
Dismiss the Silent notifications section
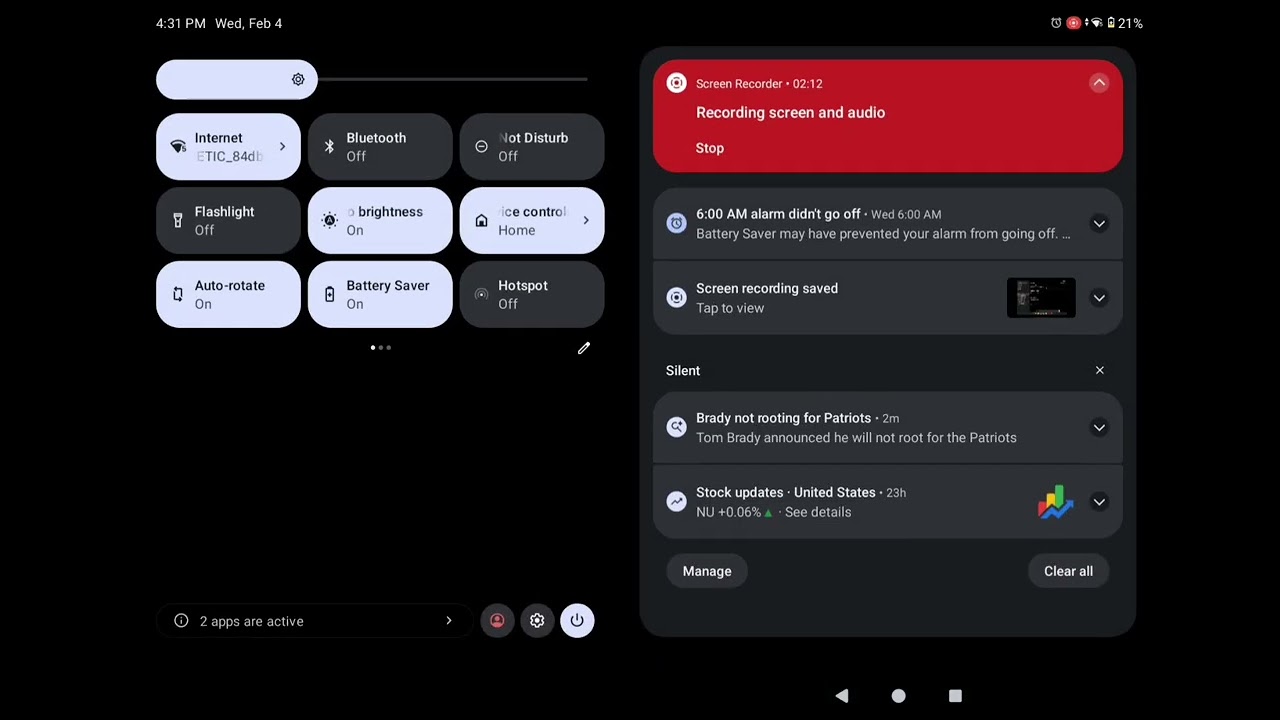tap(1100, 371)
